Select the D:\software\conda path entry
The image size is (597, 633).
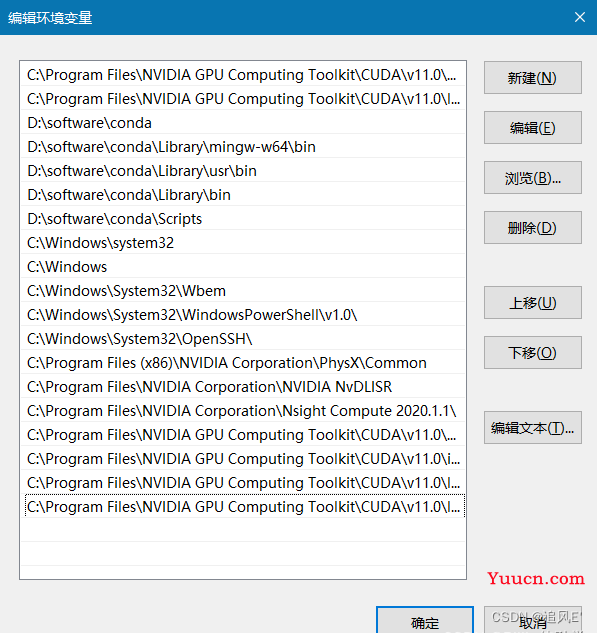coord(243,123)
